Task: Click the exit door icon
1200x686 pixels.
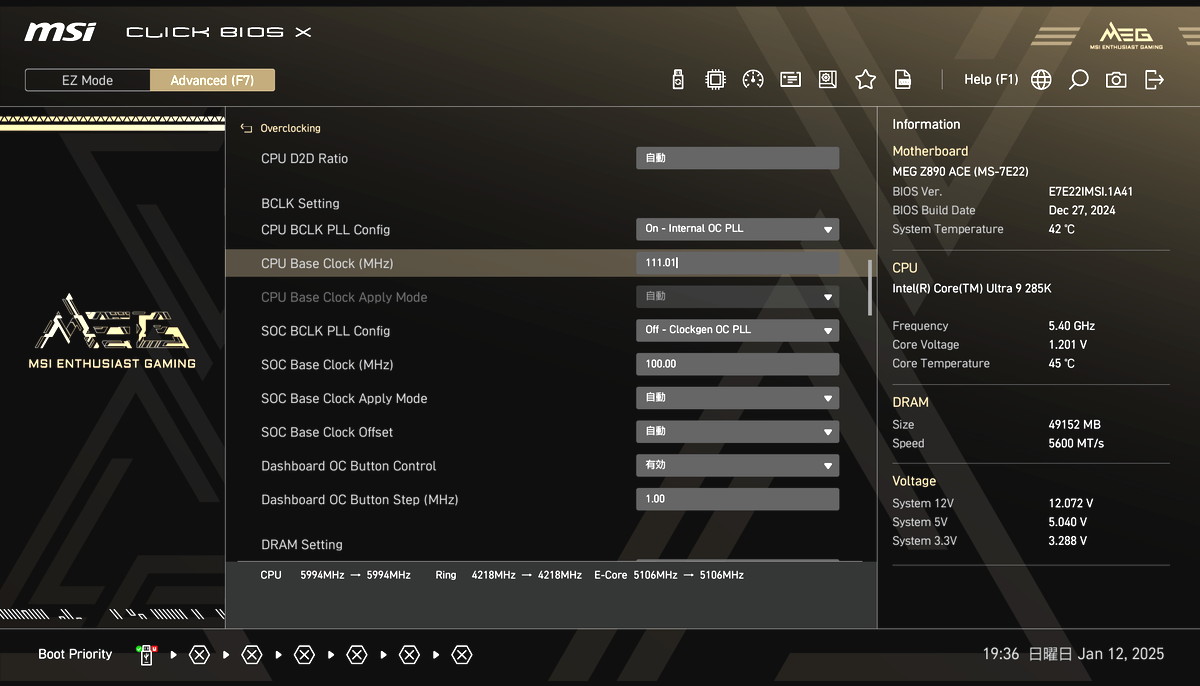Action: pyautogui.click(x=1155, y=80)
